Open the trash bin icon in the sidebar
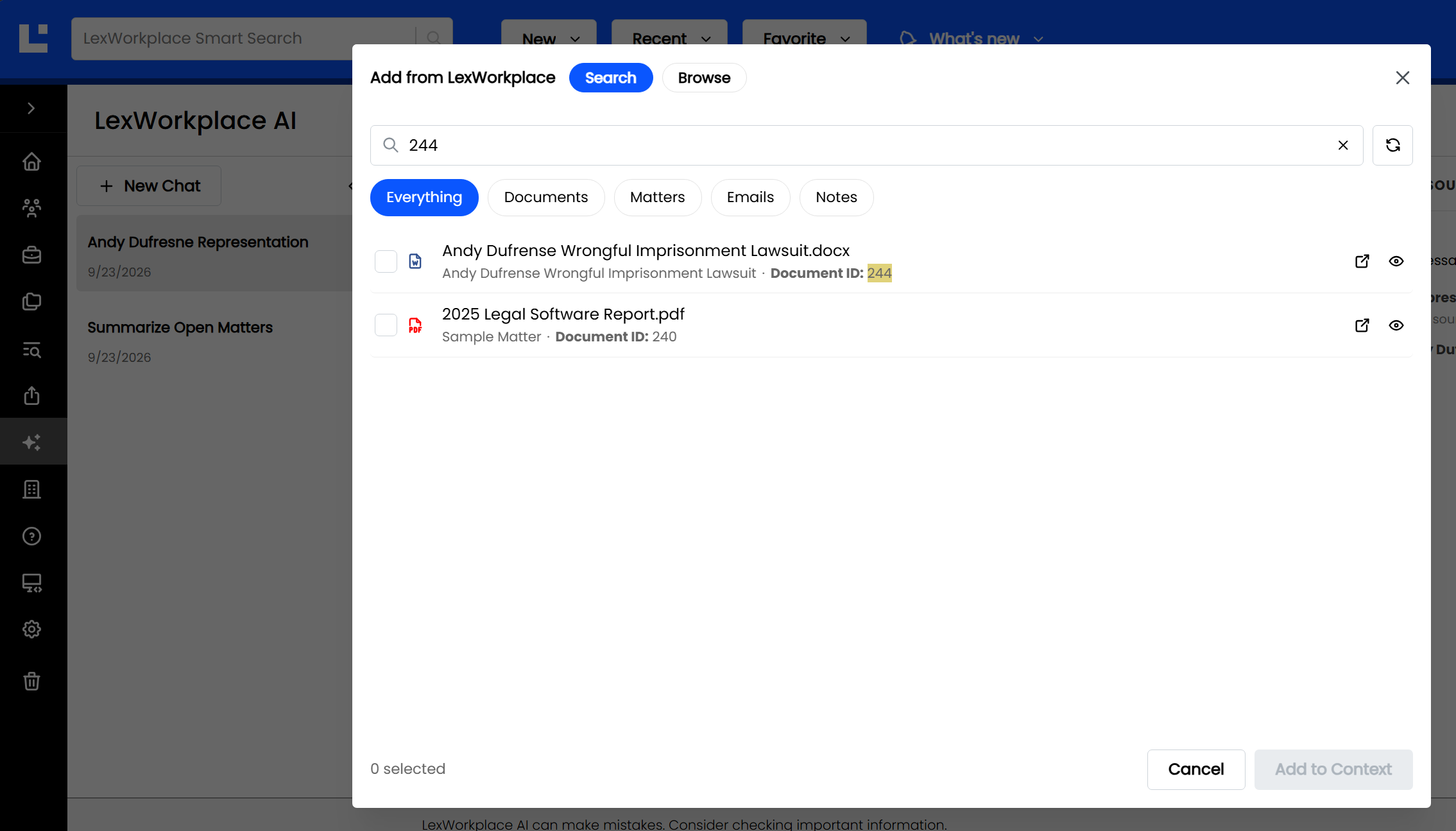Image resolution: width=1456 pixels, height=831 pixels. tap(31, 681)
